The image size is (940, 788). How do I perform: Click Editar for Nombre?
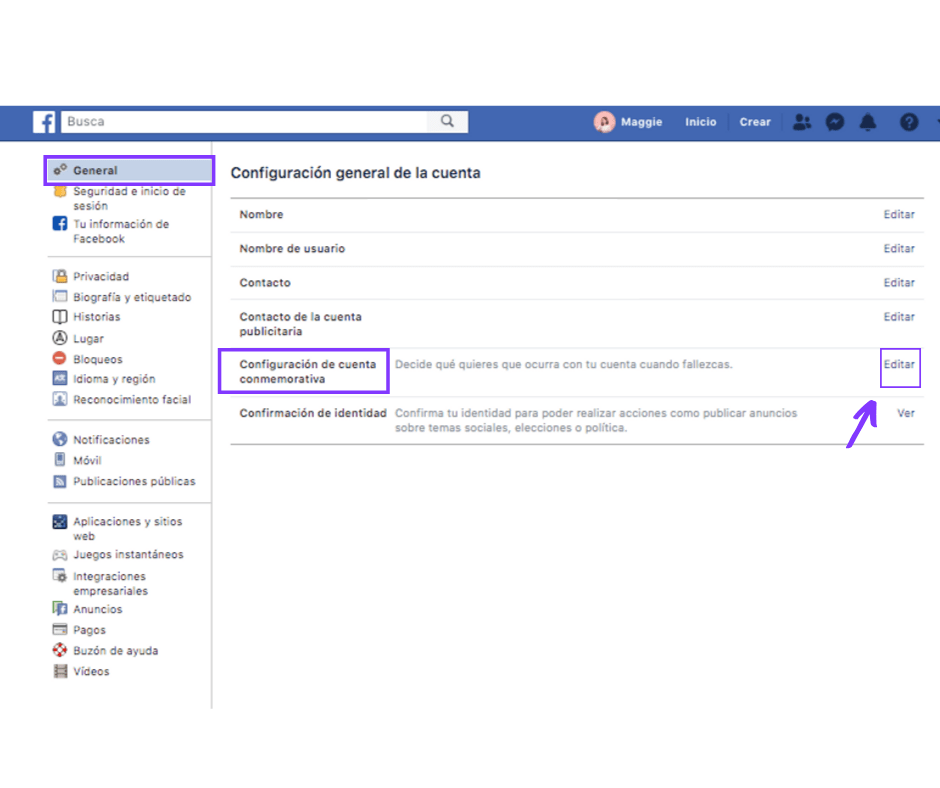[899, 214]
